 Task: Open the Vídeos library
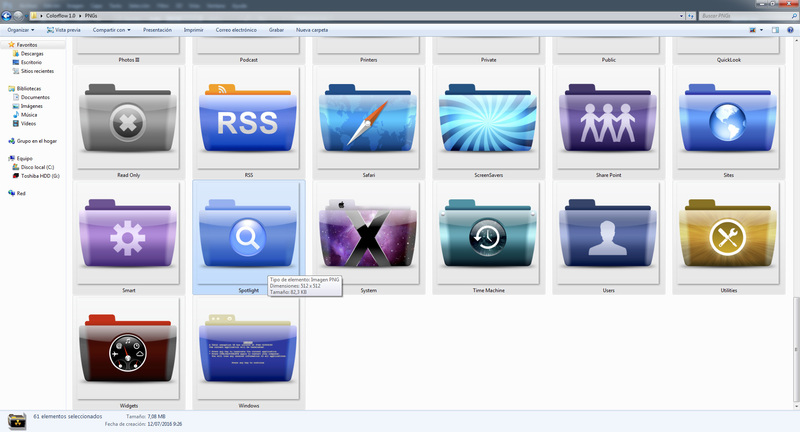[24, 123]
